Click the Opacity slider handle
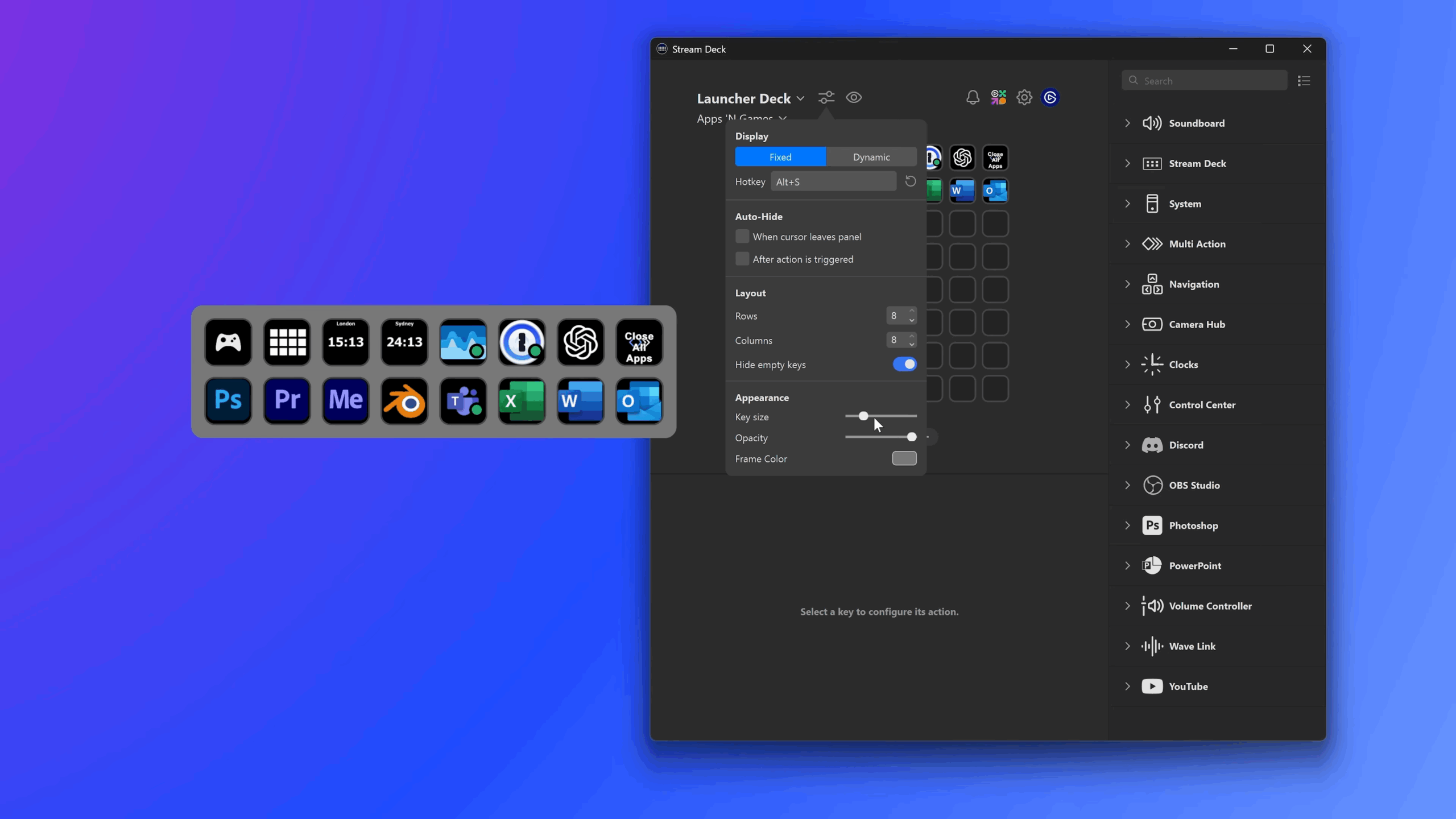This screenshot has width=1456, height=819. click(x=912, y=437)
